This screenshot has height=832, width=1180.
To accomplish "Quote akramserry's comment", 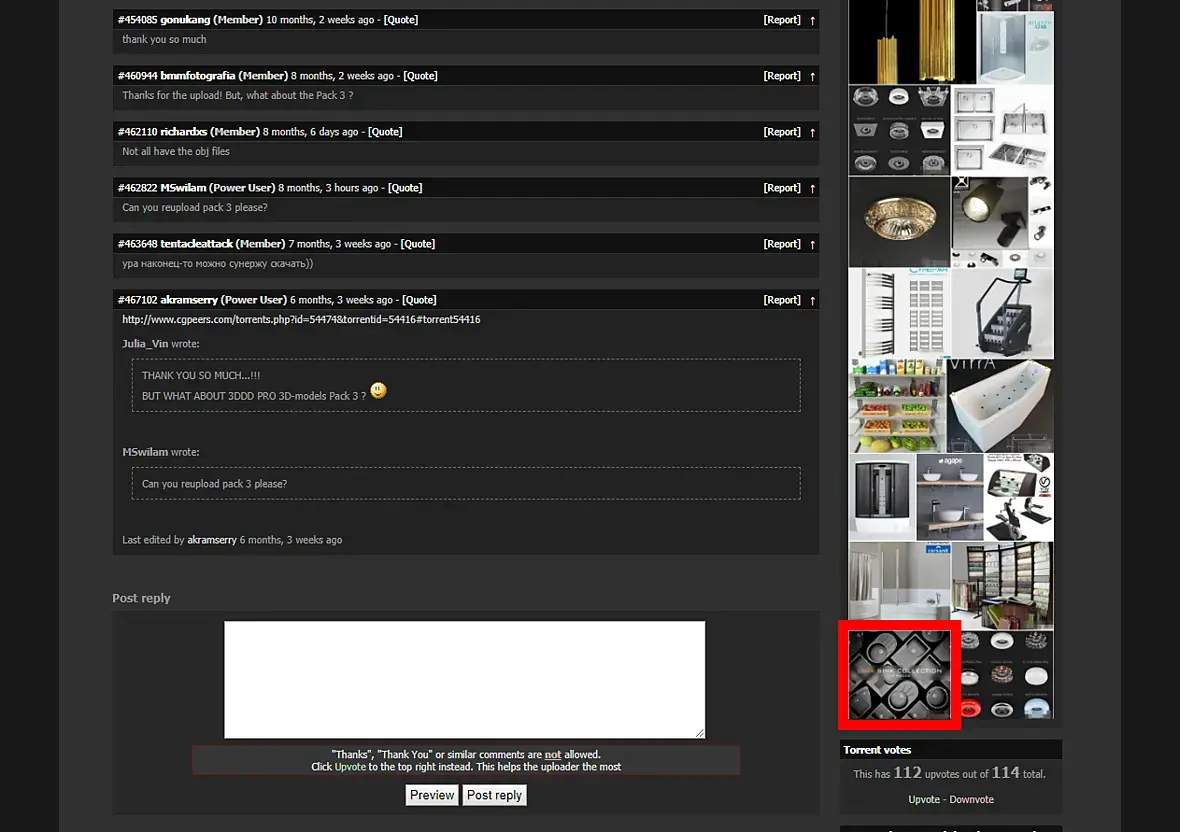I will pyautogui.click(x=419, y=299).
